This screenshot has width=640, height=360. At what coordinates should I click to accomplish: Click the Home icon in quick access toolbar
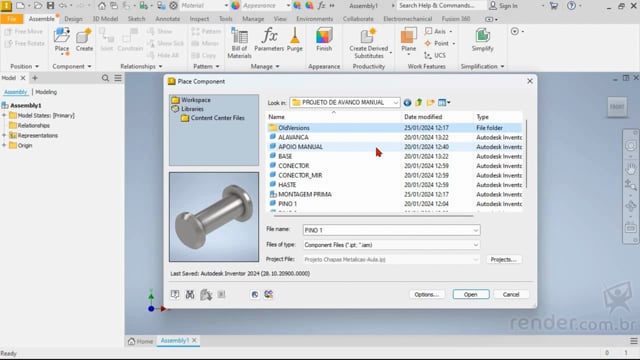pyautogui.click(x=102, y=6)
